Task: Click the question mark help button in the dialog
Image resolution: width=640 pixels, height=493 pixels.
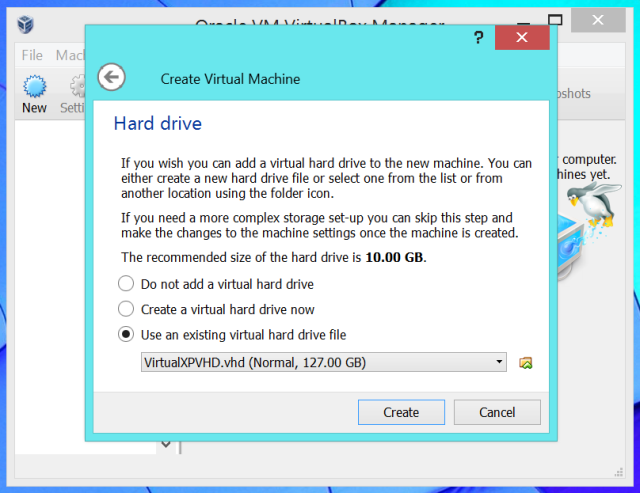Action: [x=478, y=38]
